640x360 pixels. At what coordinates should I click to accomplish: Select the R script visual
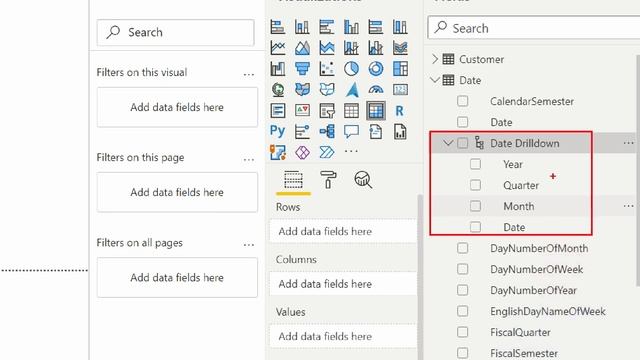point(400,111)
